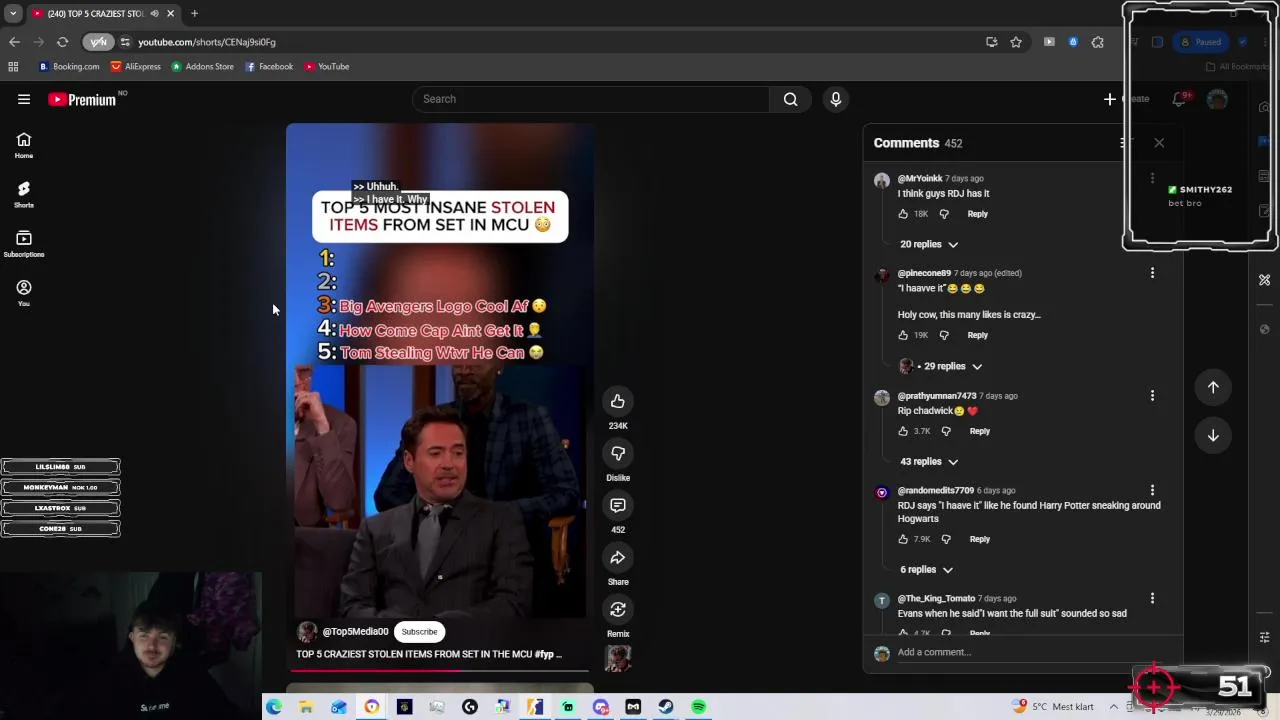Open the YouTube guide hamburger menu
The height and width of the screenshot is (720, 1280).
point(24,99)
